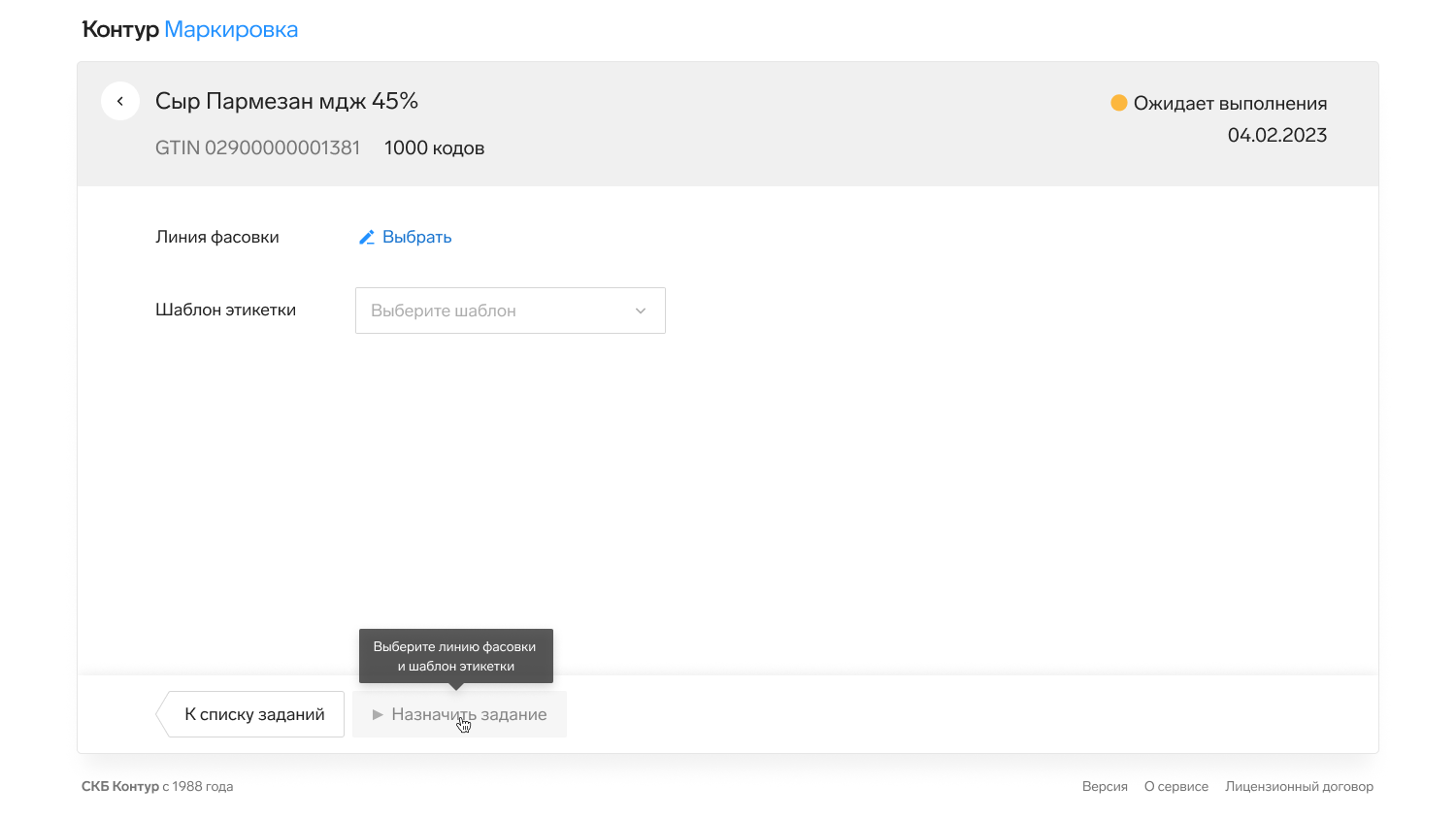The width and height of the screenshot is (1456, 819).
Task: Open the О сервисе footer link
Action: tap(1176, 786)
